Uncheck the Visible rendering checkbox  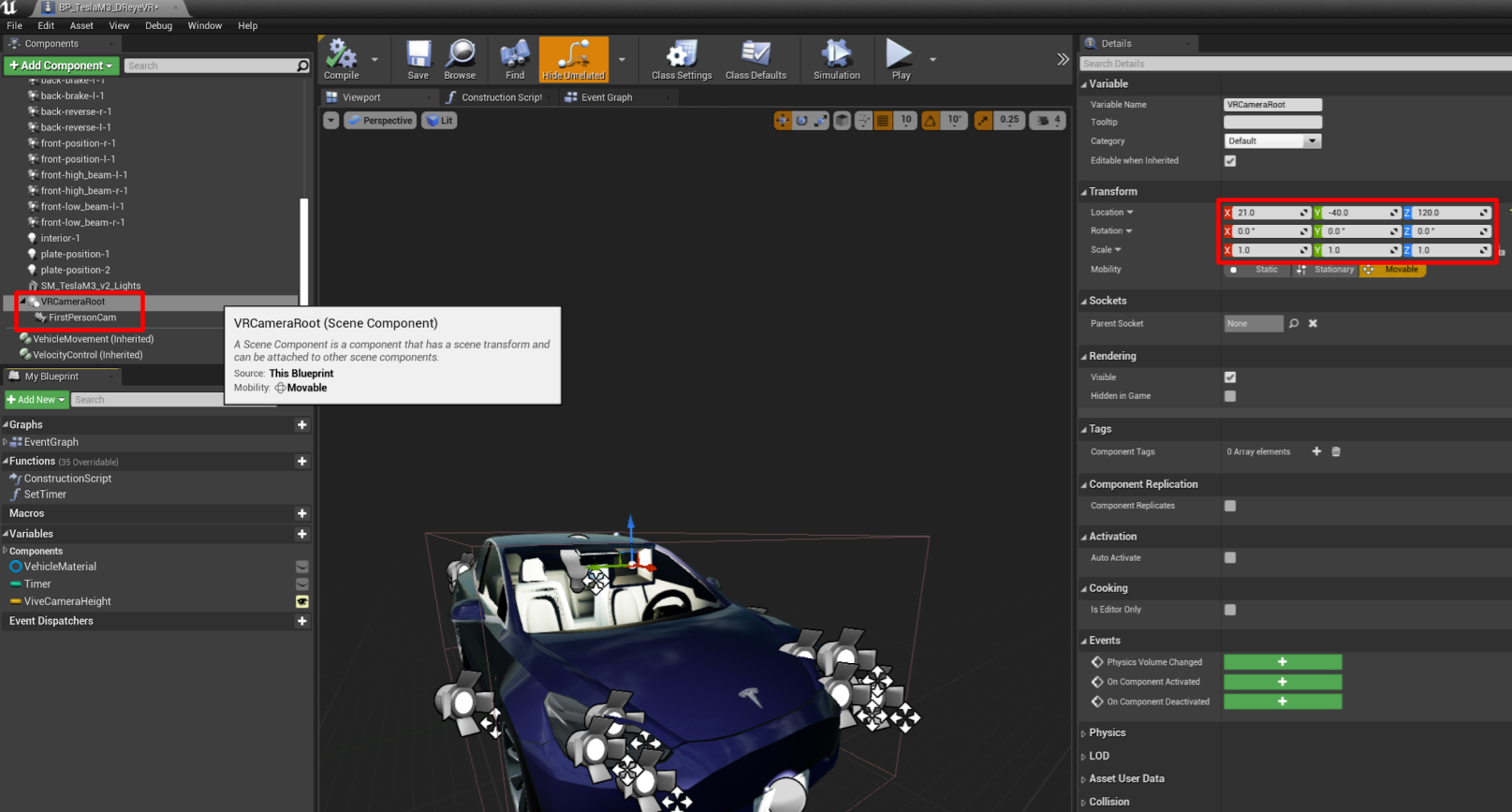pos(1230,377)
